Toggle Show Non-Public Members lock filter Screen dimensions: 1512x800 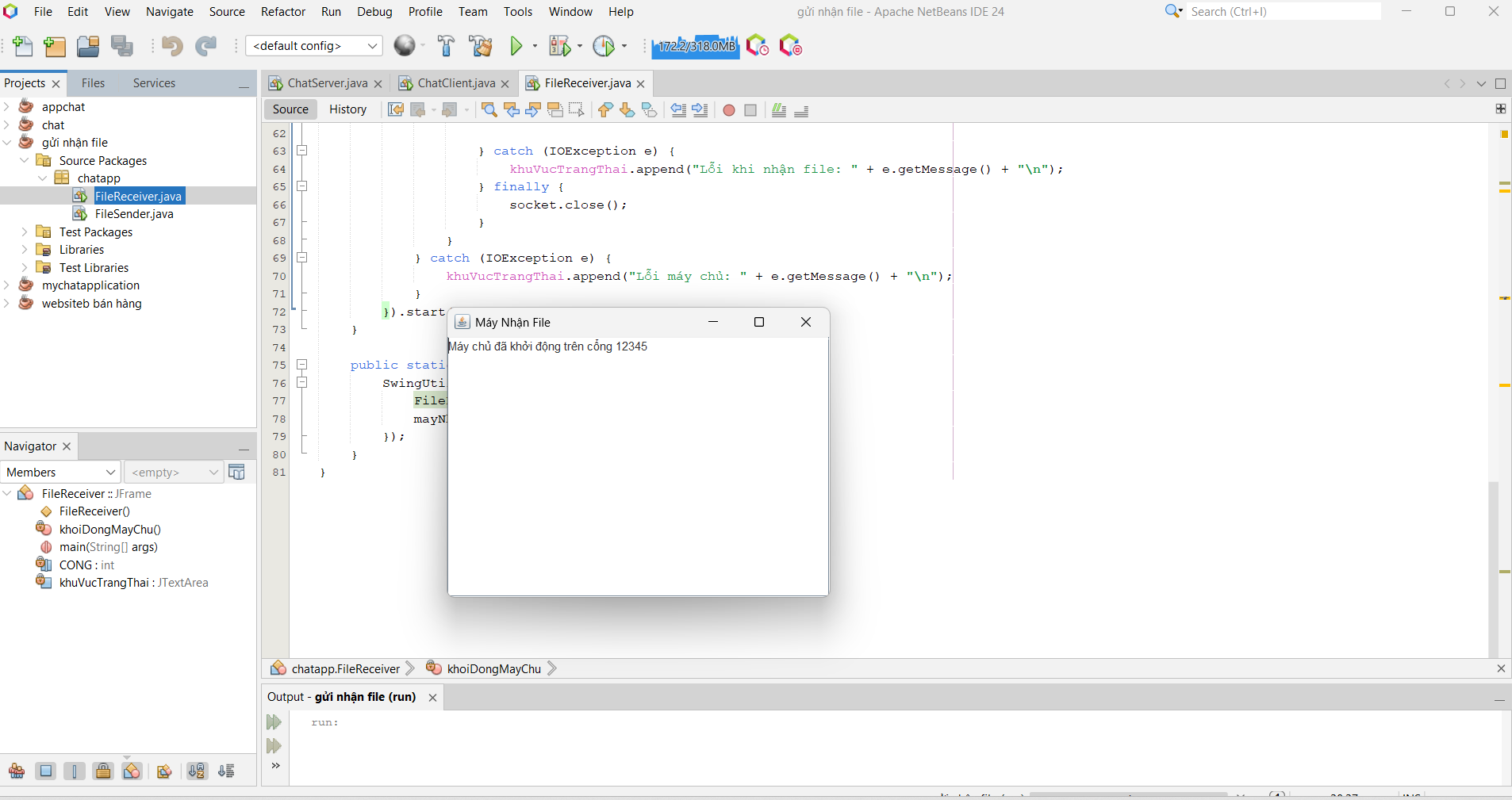(x=103, y=771)
